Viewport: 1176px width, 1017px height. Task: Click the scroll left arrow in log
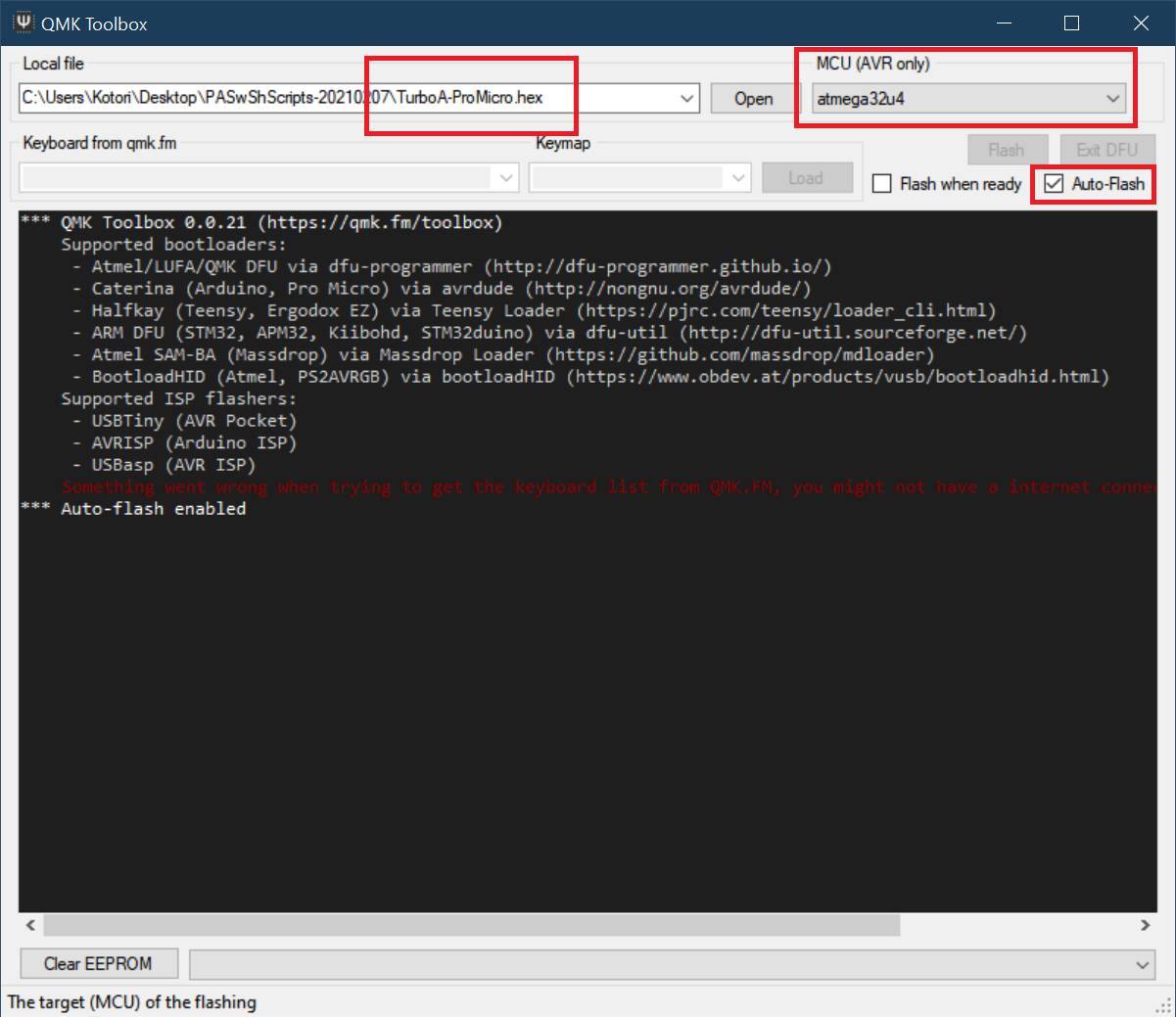pos(30,925)
